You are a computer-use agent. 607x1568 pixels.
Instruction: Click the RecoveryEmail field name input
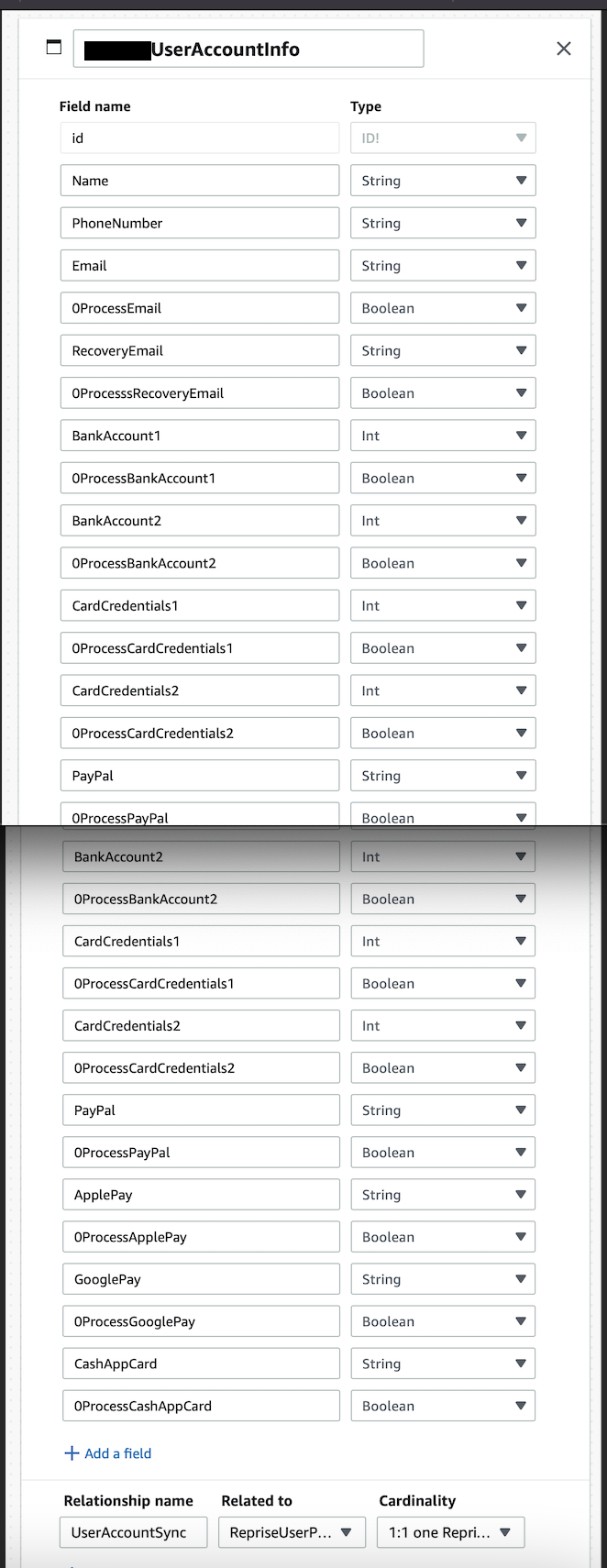pyautogui.click(x=199, y=350)
